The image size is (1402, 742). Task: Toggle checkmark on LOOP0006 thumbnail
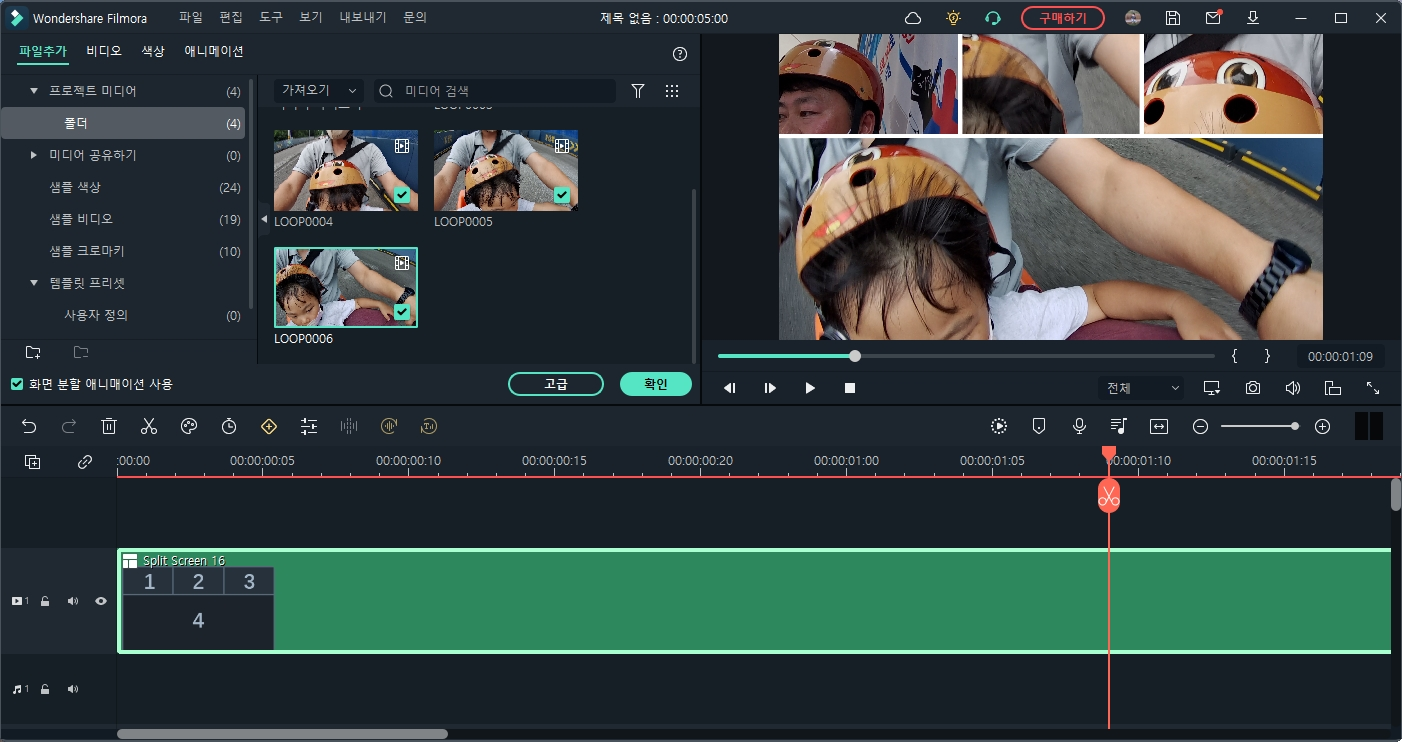[402, 312]
